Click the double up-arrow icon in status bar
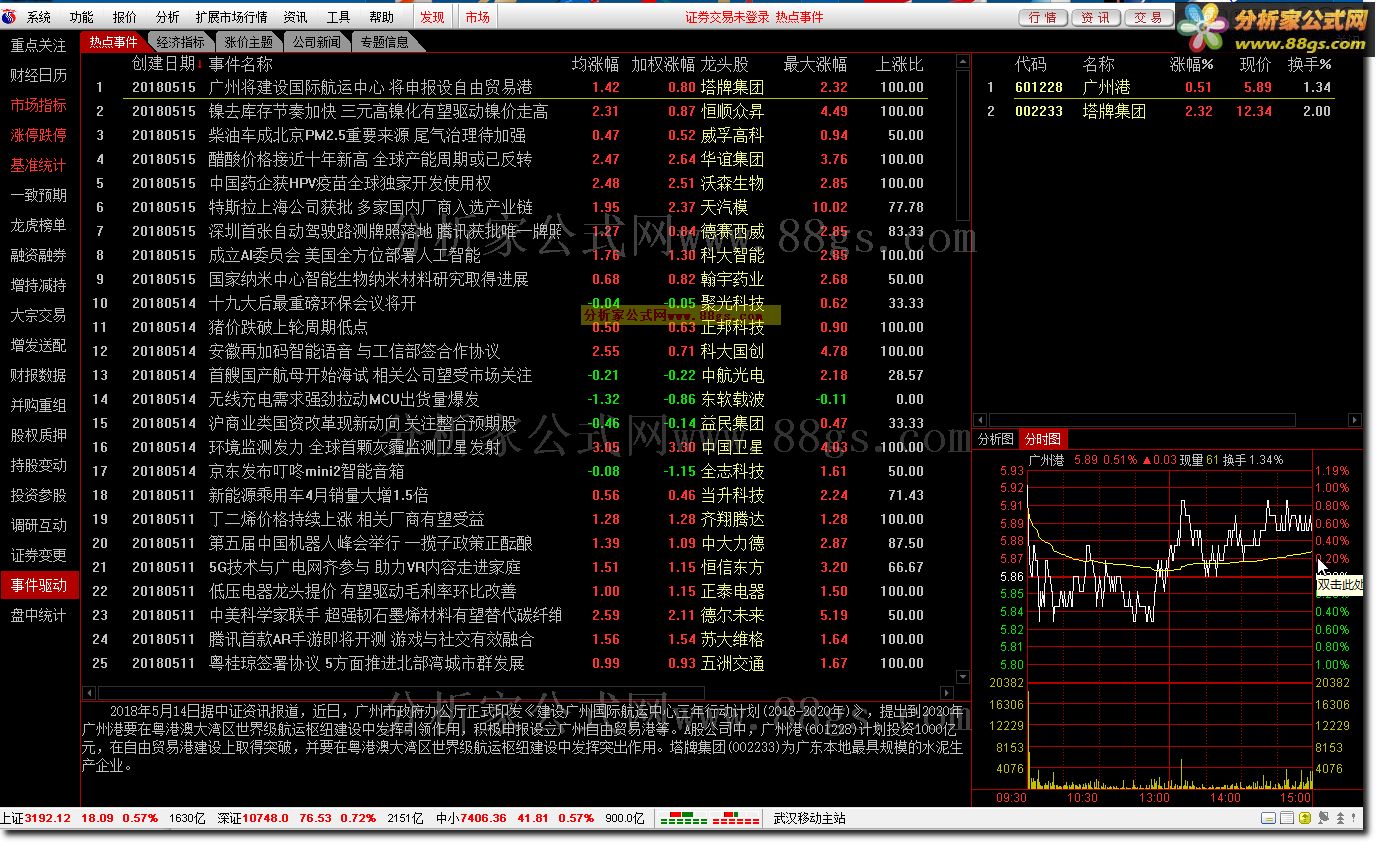This screenshot has height=843, width=1377. pyautogui.click(x=1340, y=818)
